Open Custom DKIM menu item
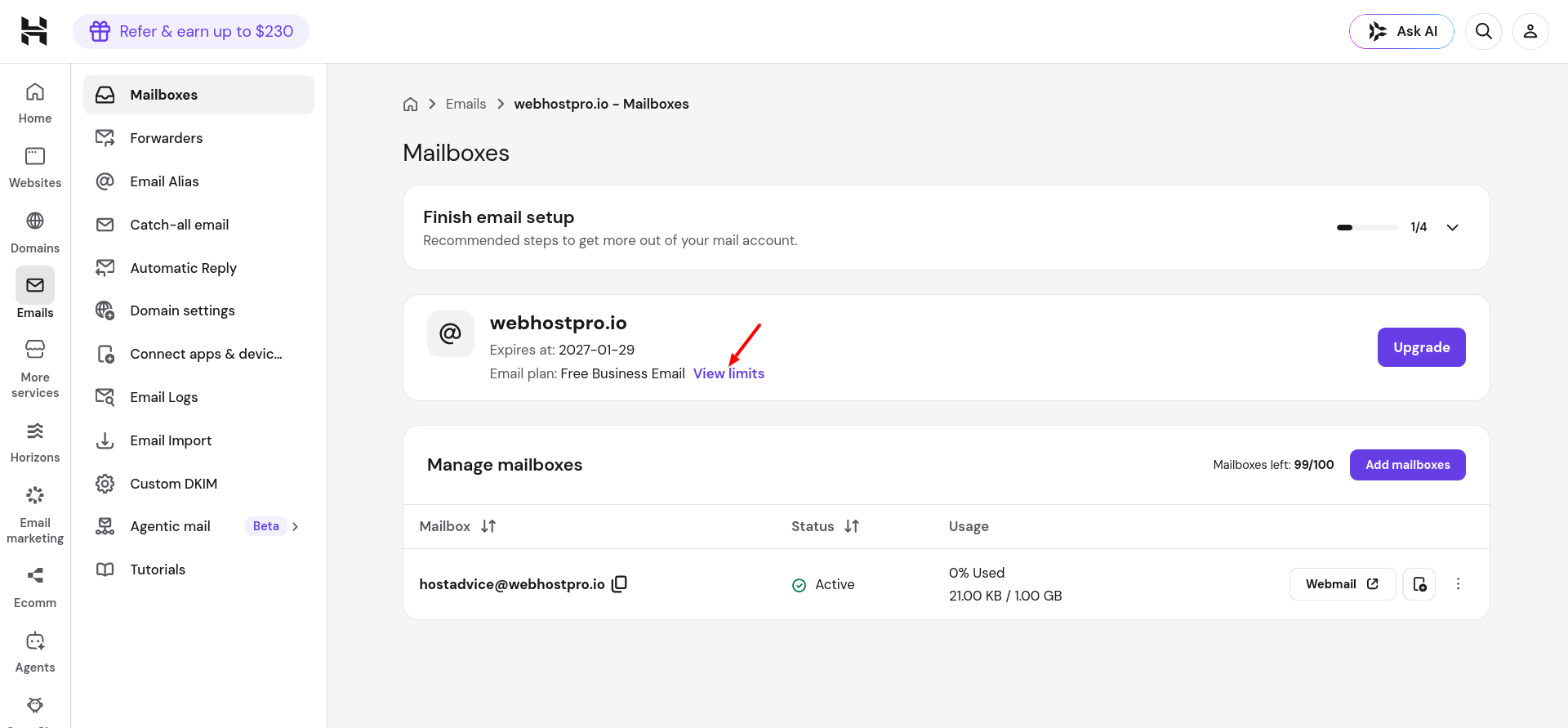 click(x=198, y=484)
